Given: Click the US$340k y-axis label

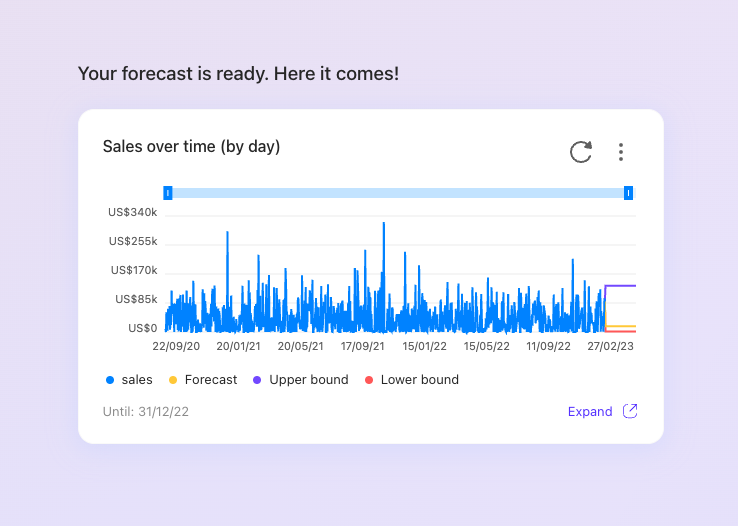Looking at the screenshot, I should (x=133, y=212).
